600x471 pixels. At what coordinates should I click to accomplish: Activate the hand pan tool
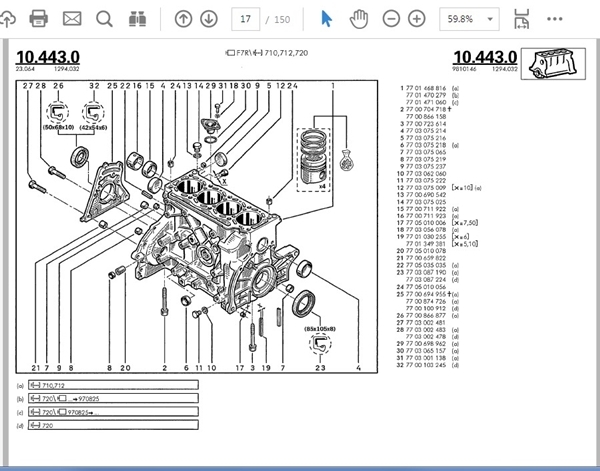coord(359,19)
